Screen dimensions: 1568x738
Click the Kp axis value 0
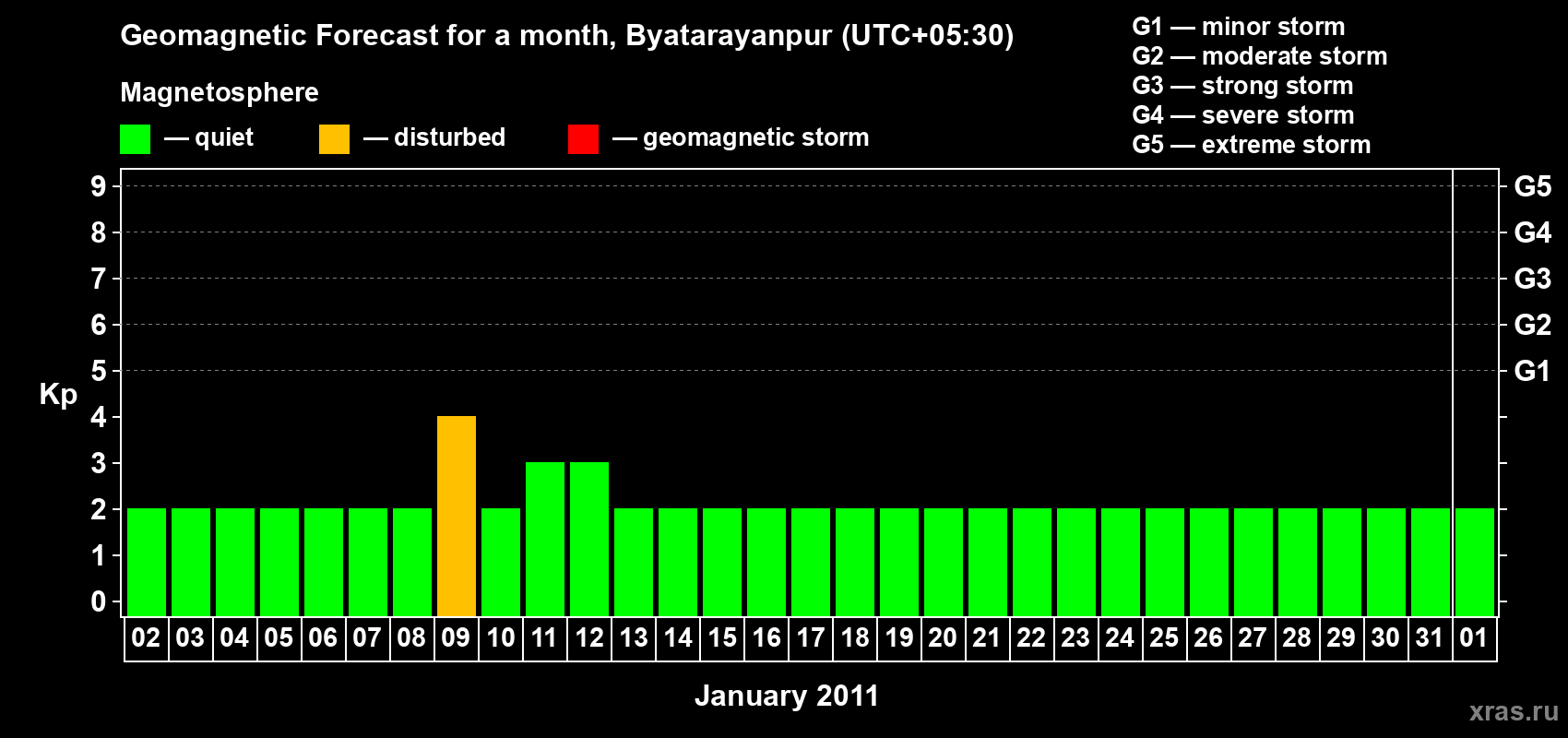coord(99,601)
